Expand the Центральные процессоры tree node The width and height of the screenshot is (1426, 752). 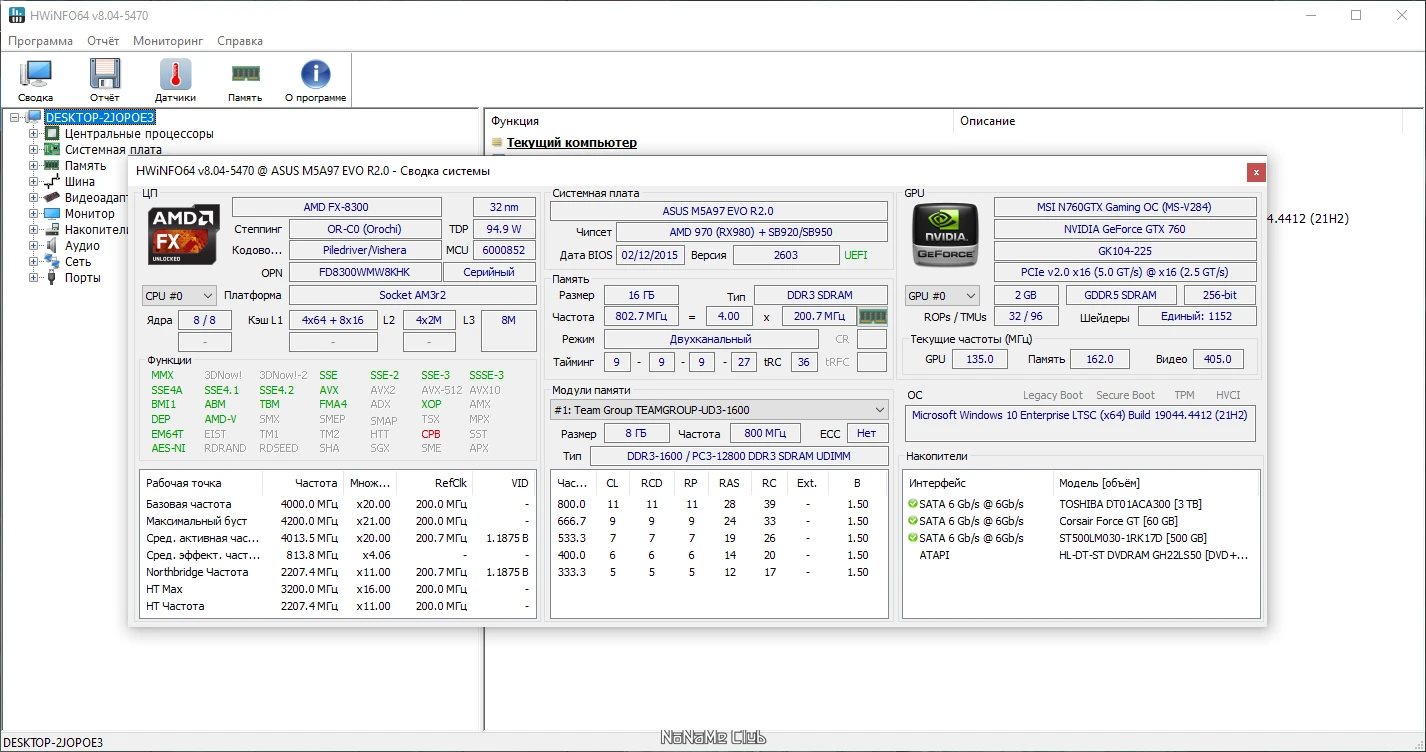tap(34, 134)
